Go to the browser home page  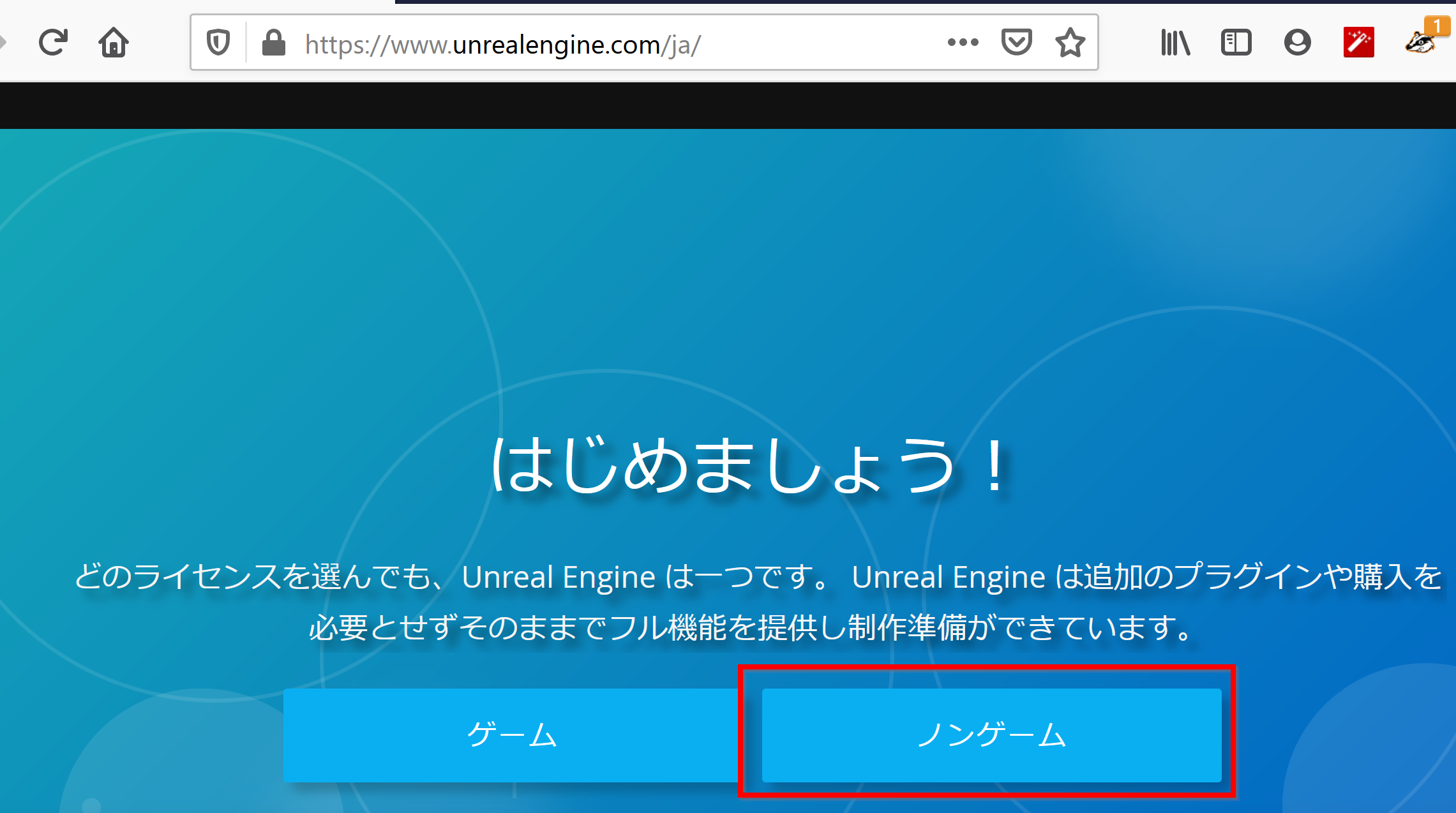click(114, 43)
